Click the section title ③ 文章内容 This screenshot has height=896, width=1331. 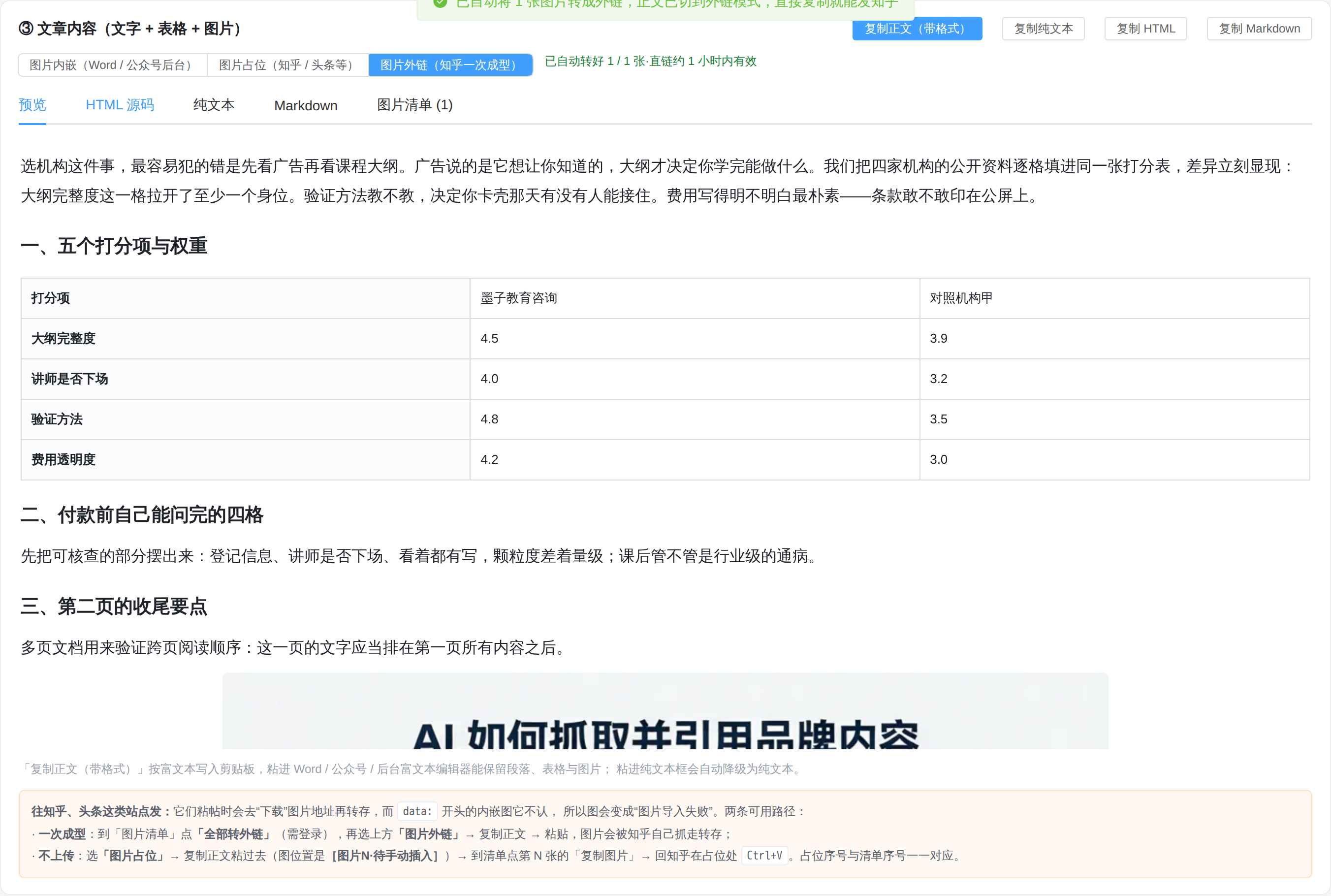pos(131,29)
